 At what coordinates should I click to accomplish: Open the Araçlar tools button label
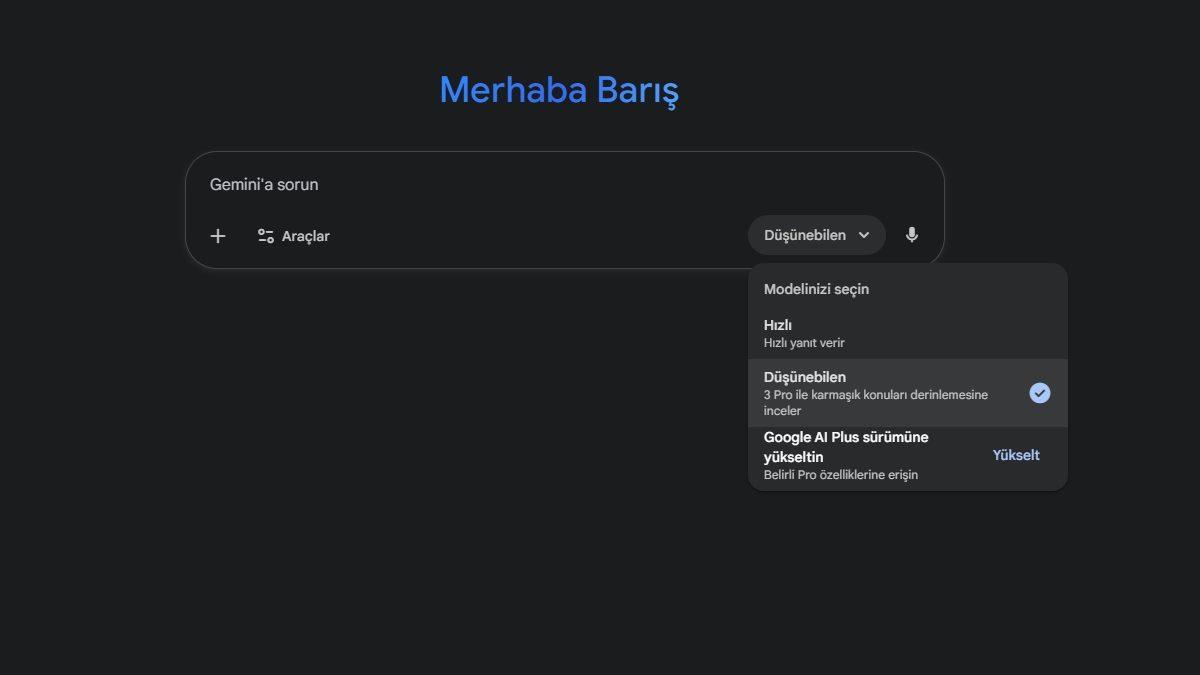pyautogui.click(x=305, y=236)
